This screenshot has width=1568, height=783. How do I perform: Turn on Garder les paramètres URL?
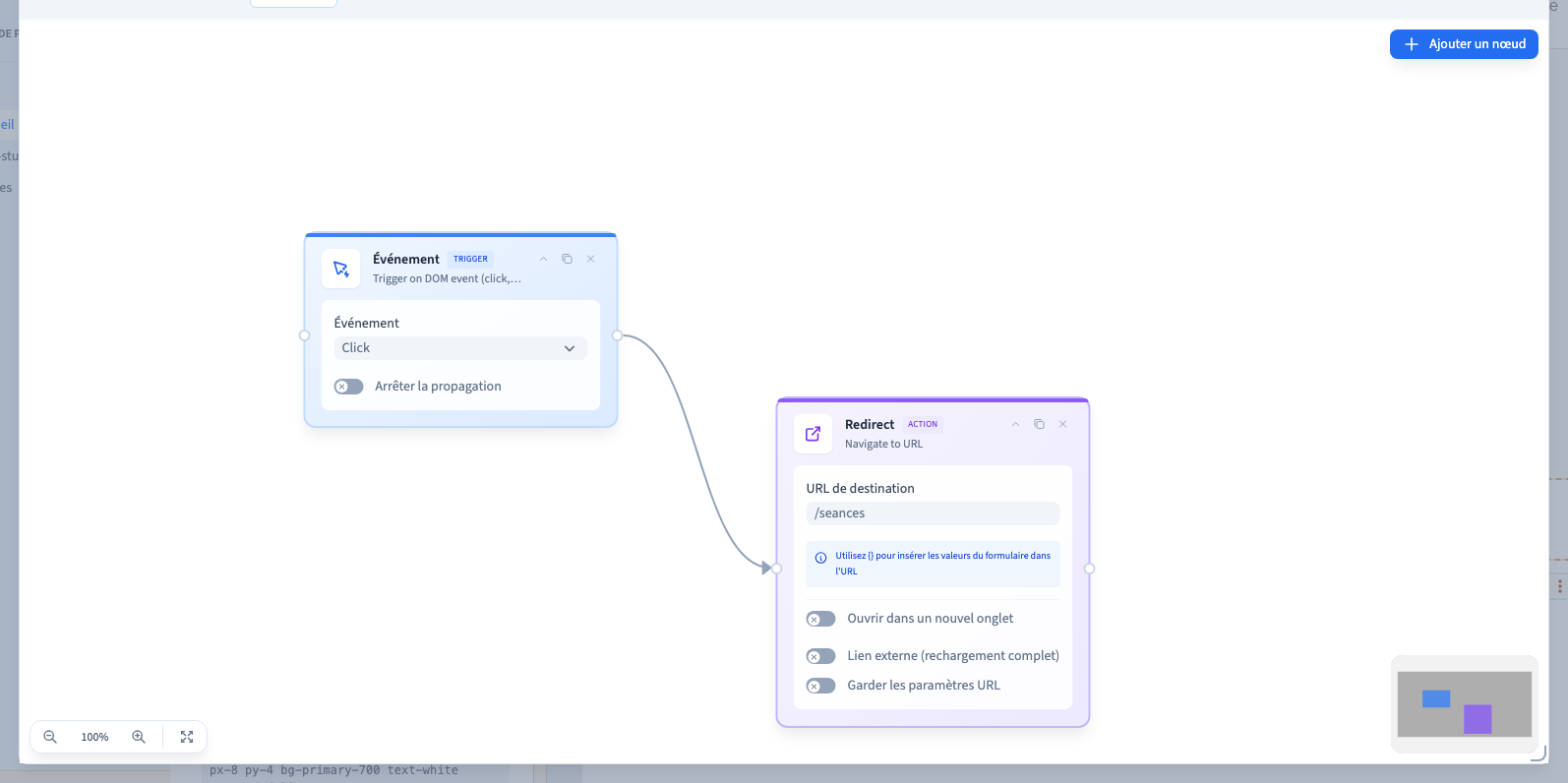point(820,686)
